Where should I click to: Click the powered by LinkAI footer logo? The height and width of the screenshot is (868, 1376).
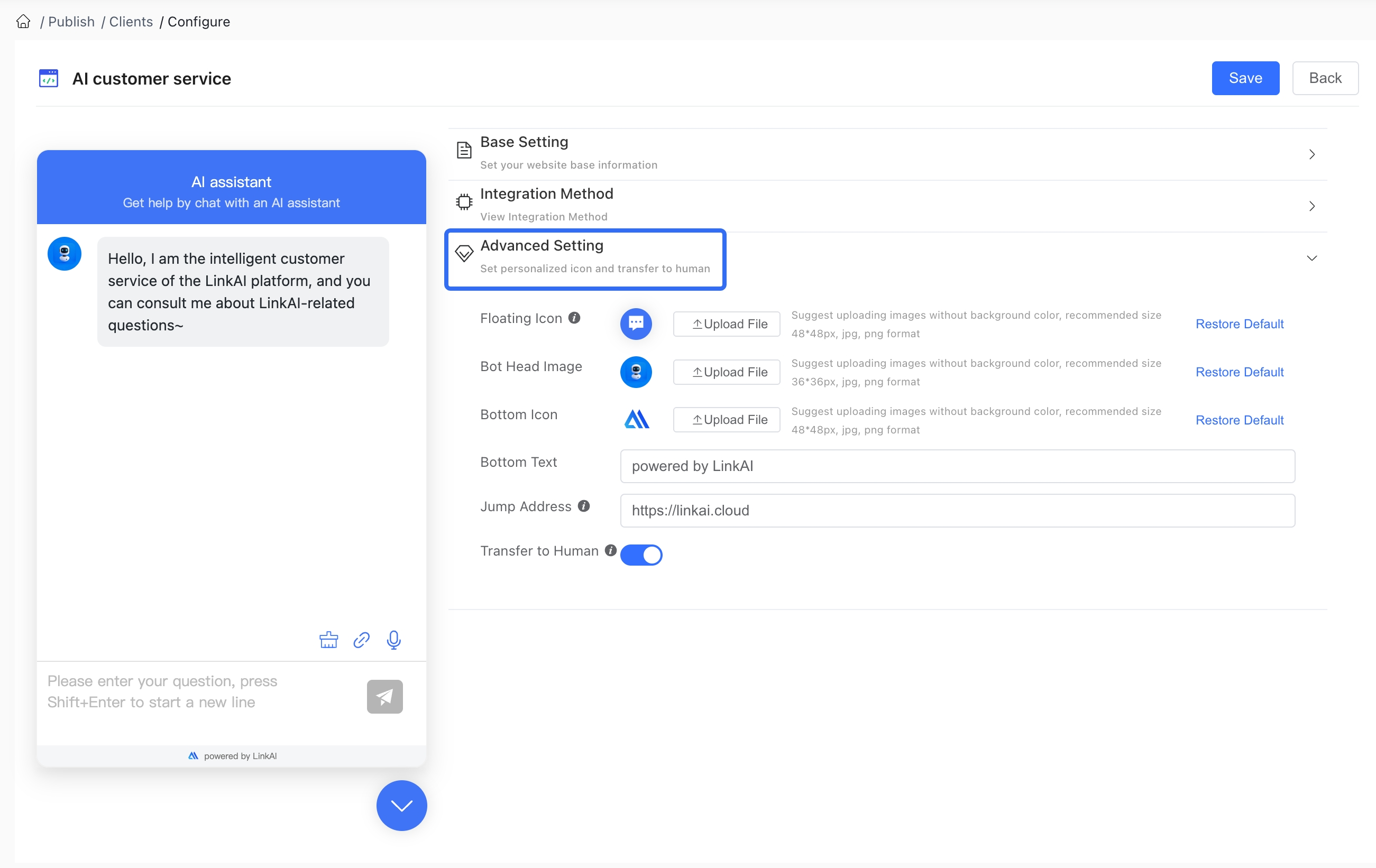coord(193,755)
